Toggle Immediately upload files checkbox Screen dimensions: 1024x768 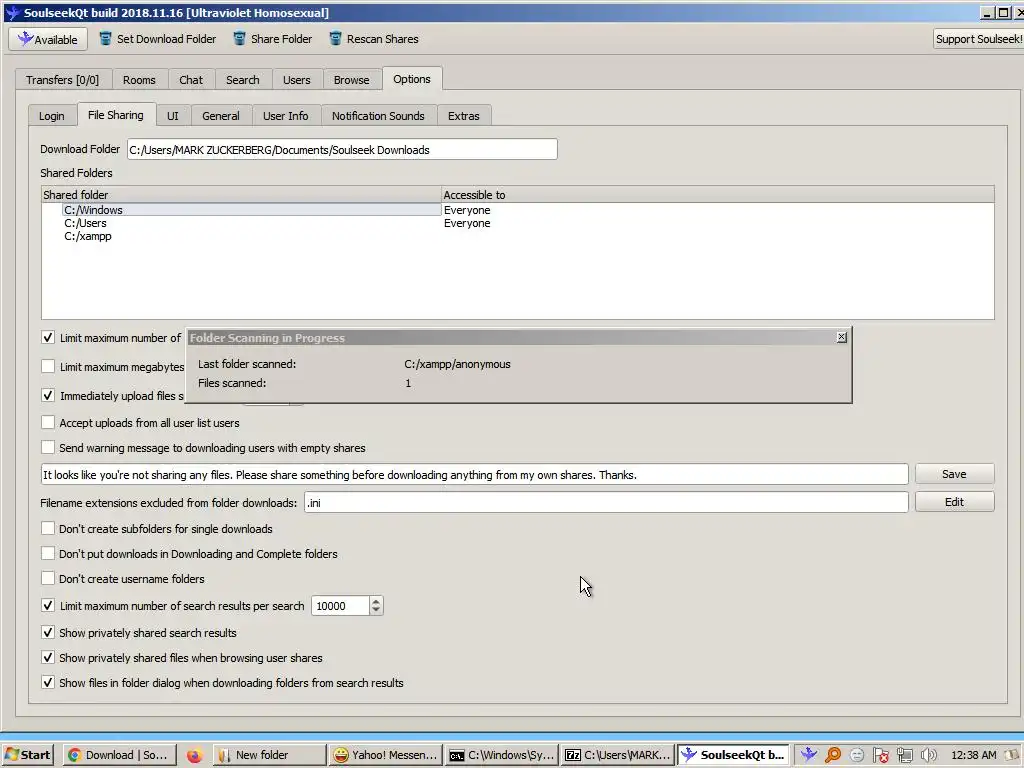48,395
